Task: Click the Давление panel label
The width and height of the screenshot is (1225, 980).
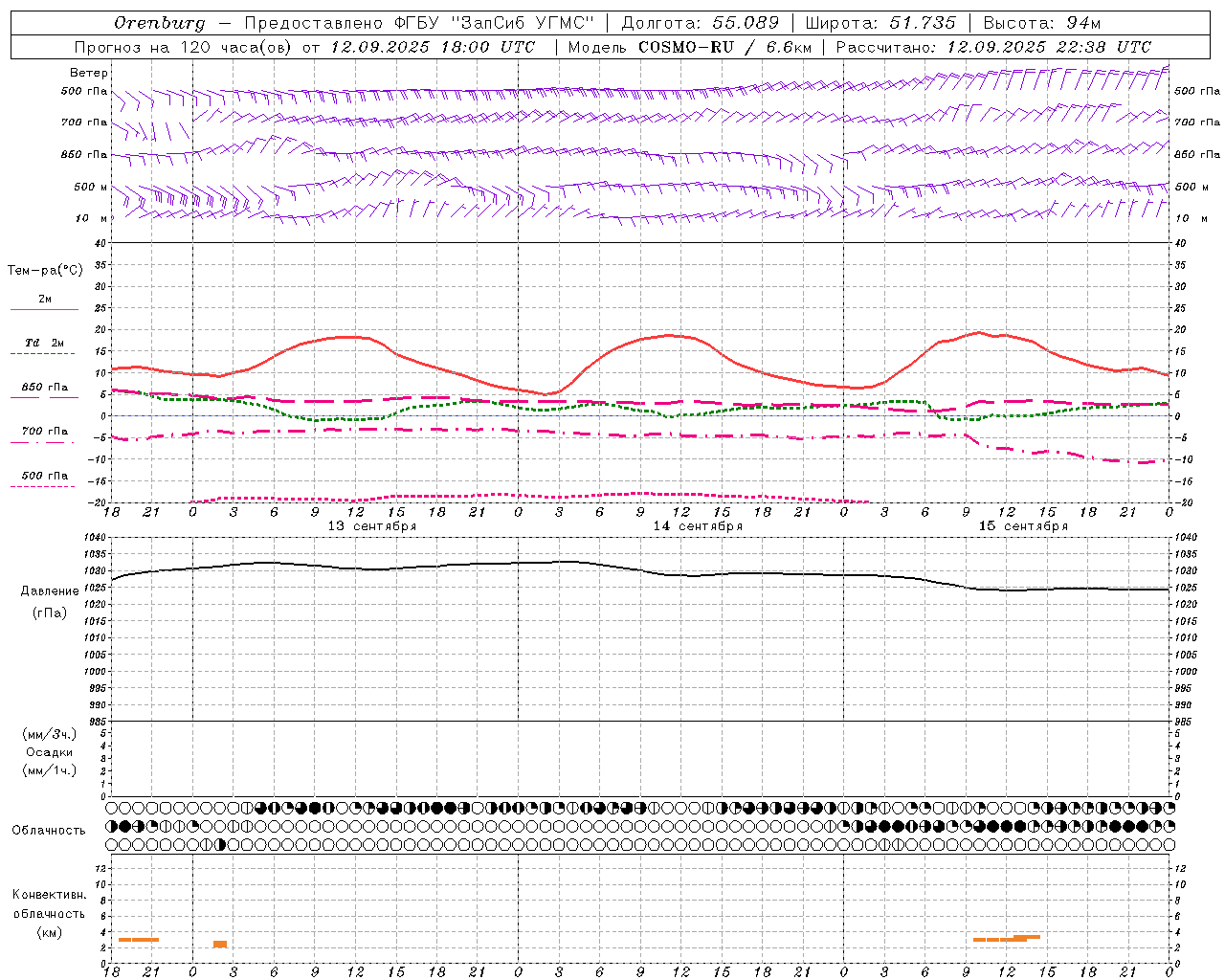Action: click(50, 591)
